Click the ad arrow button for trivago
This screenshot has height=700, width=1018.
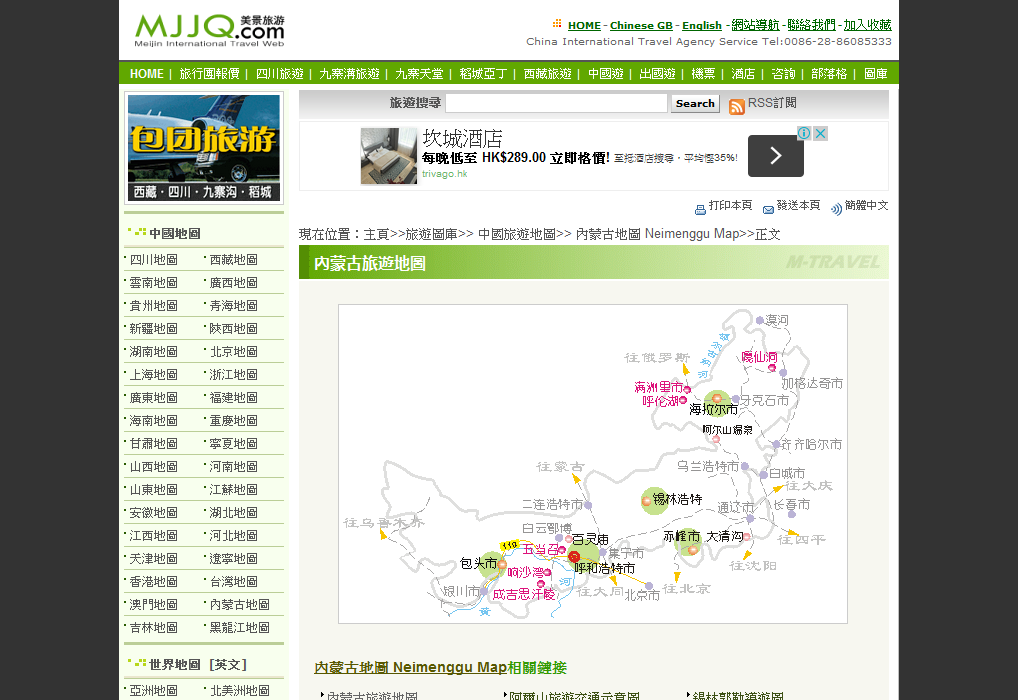[x=775, y=156]
